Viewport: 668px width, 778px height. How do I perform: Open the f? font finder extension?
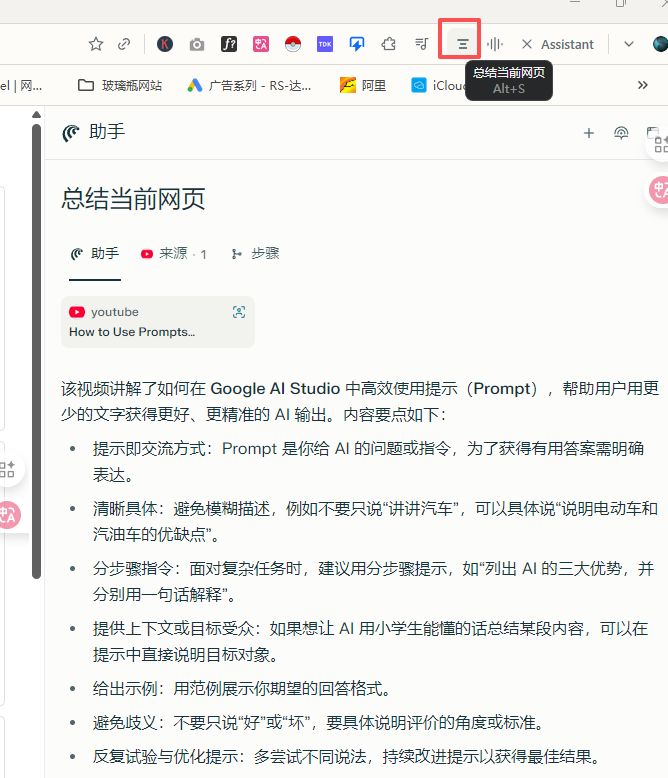coord(229,44)
